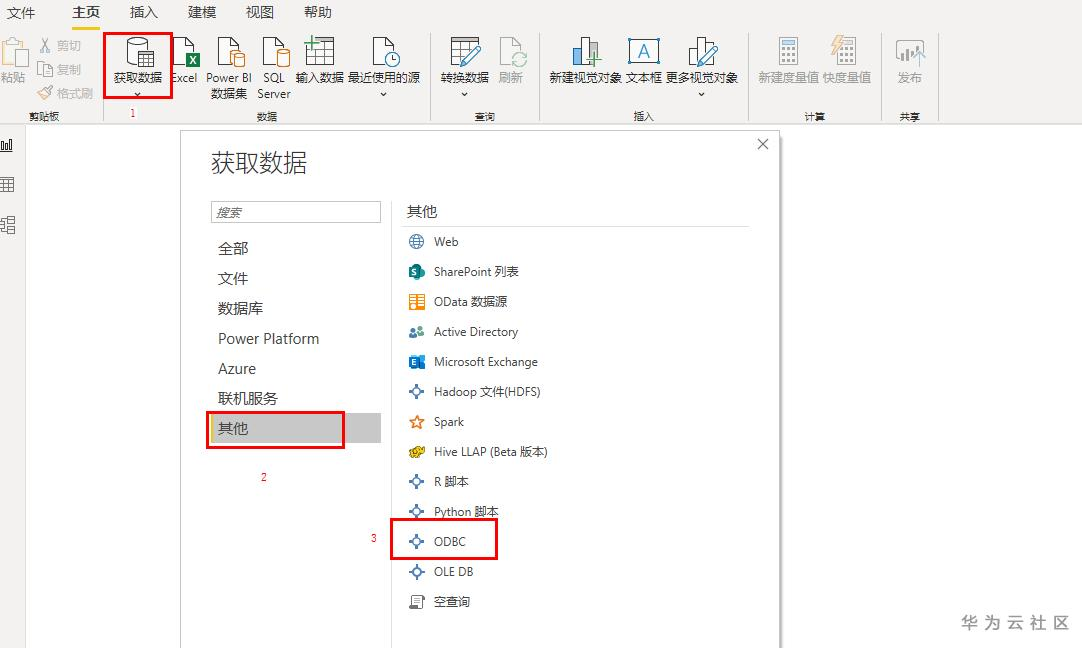Switch to the 主页 ribbon tab
Viewport: 1082px width, 648px height.
tap(86, 12)
